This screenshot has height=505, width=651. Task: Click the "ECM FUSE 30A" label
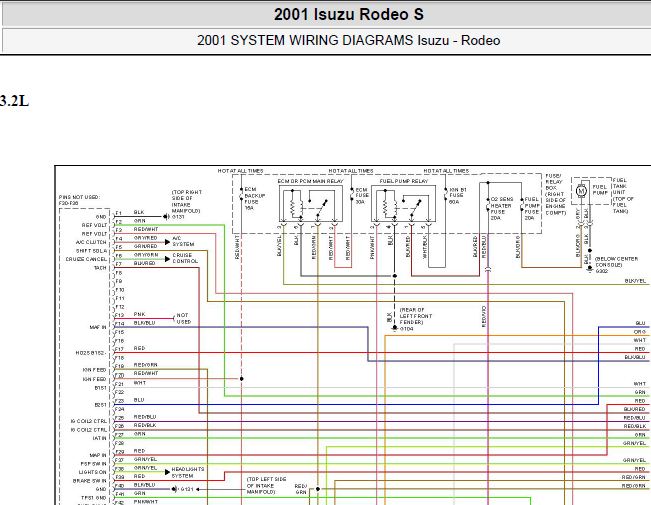click(362, 196)
